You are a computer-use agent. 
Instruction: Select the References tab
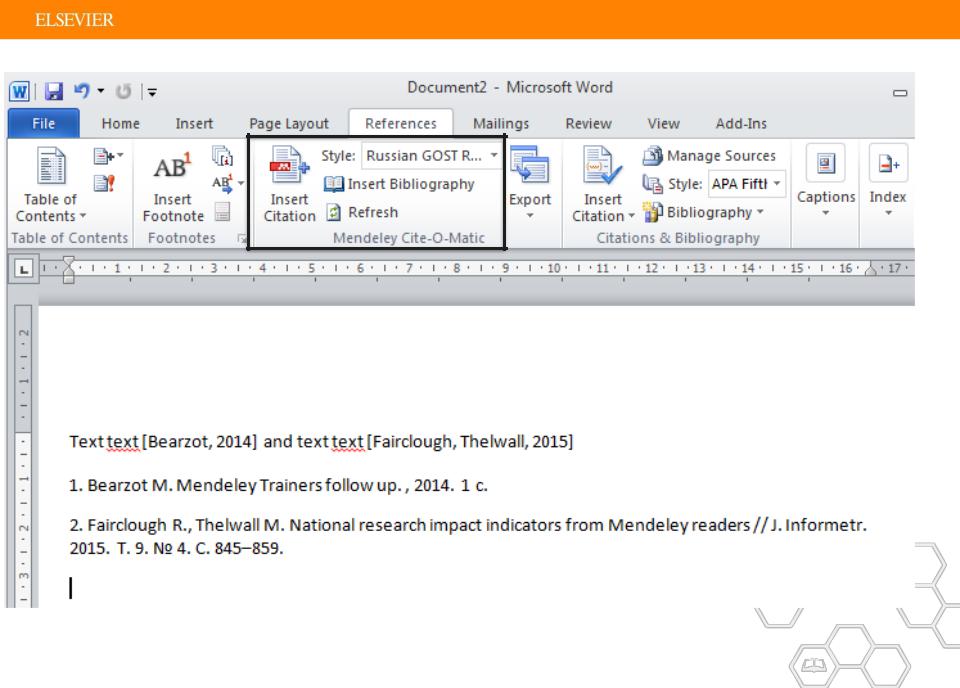(x=401, y=124)
